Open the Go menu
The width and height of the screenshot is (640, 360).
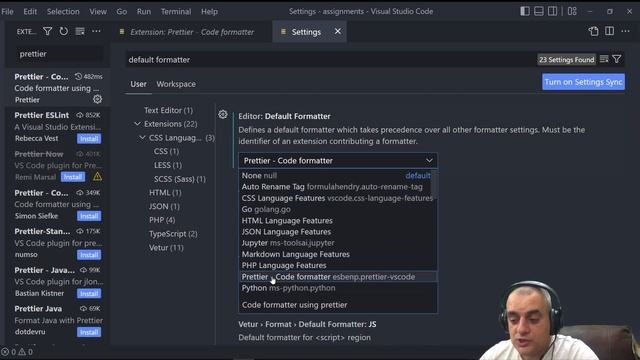(x=122, y=11)
